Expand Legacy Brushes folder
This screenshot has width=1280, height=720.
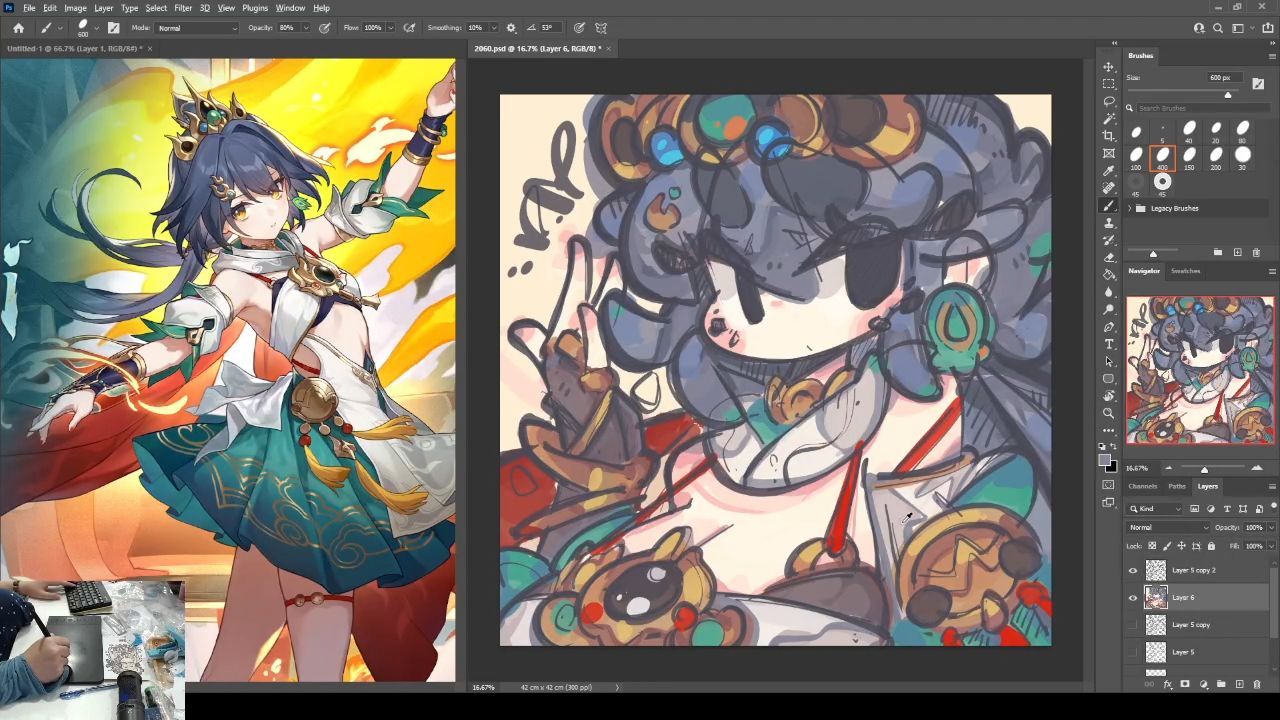coord(1130,208)
